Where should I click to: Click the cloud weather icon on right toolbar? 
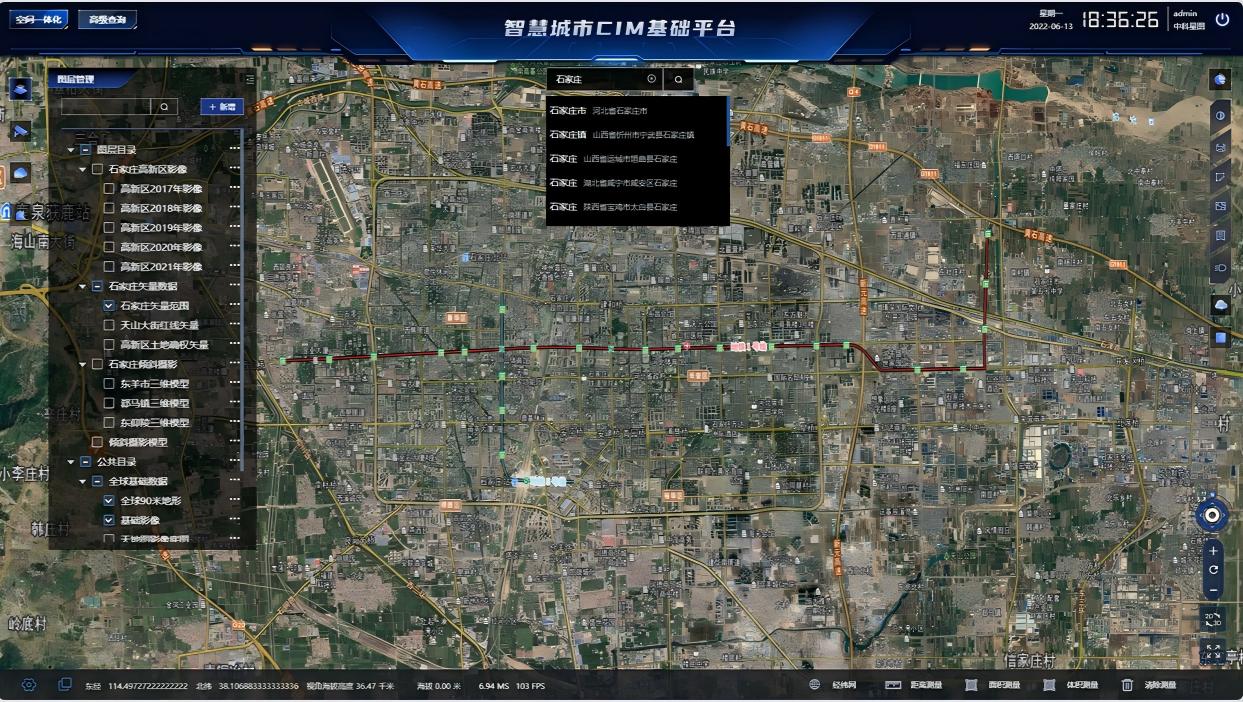click(1220, 304)
